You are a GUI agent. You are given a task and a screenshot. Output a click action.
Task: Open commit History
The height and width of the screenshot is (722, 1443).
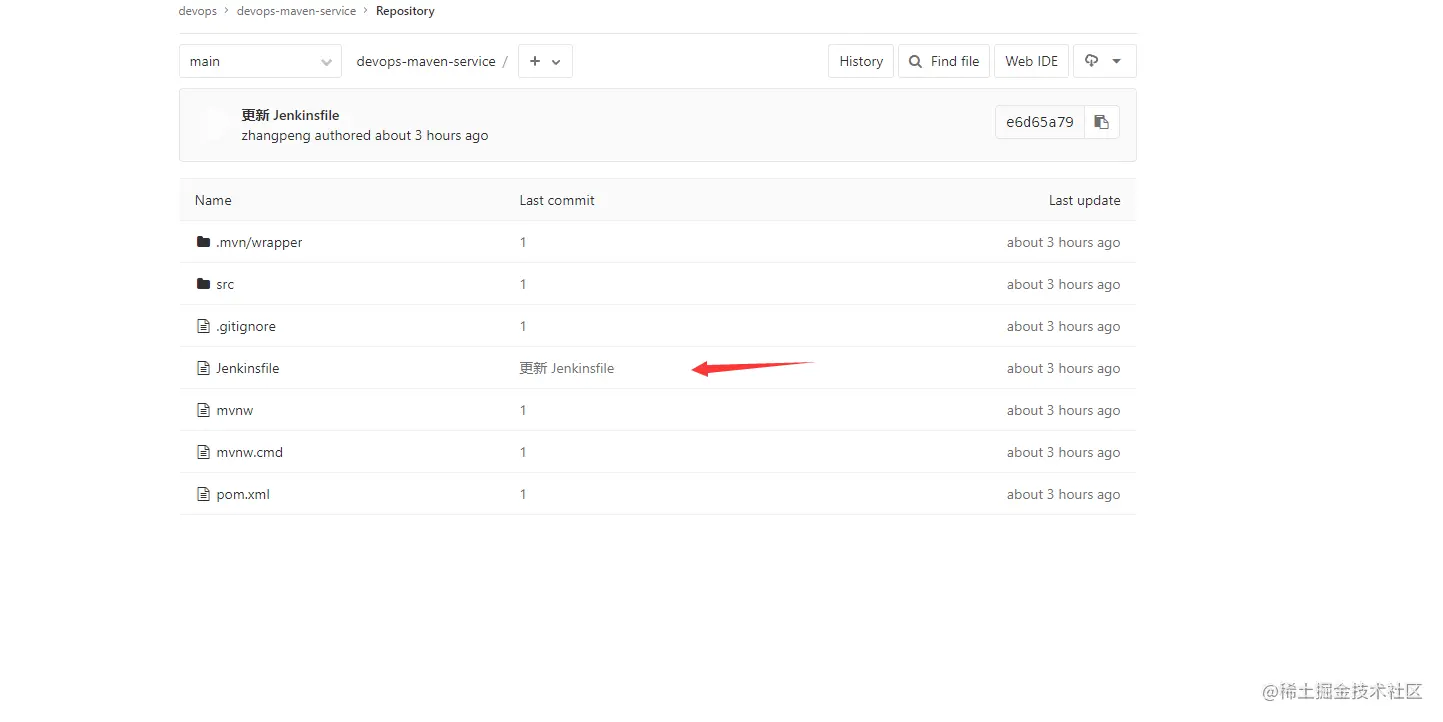(861, 61)
